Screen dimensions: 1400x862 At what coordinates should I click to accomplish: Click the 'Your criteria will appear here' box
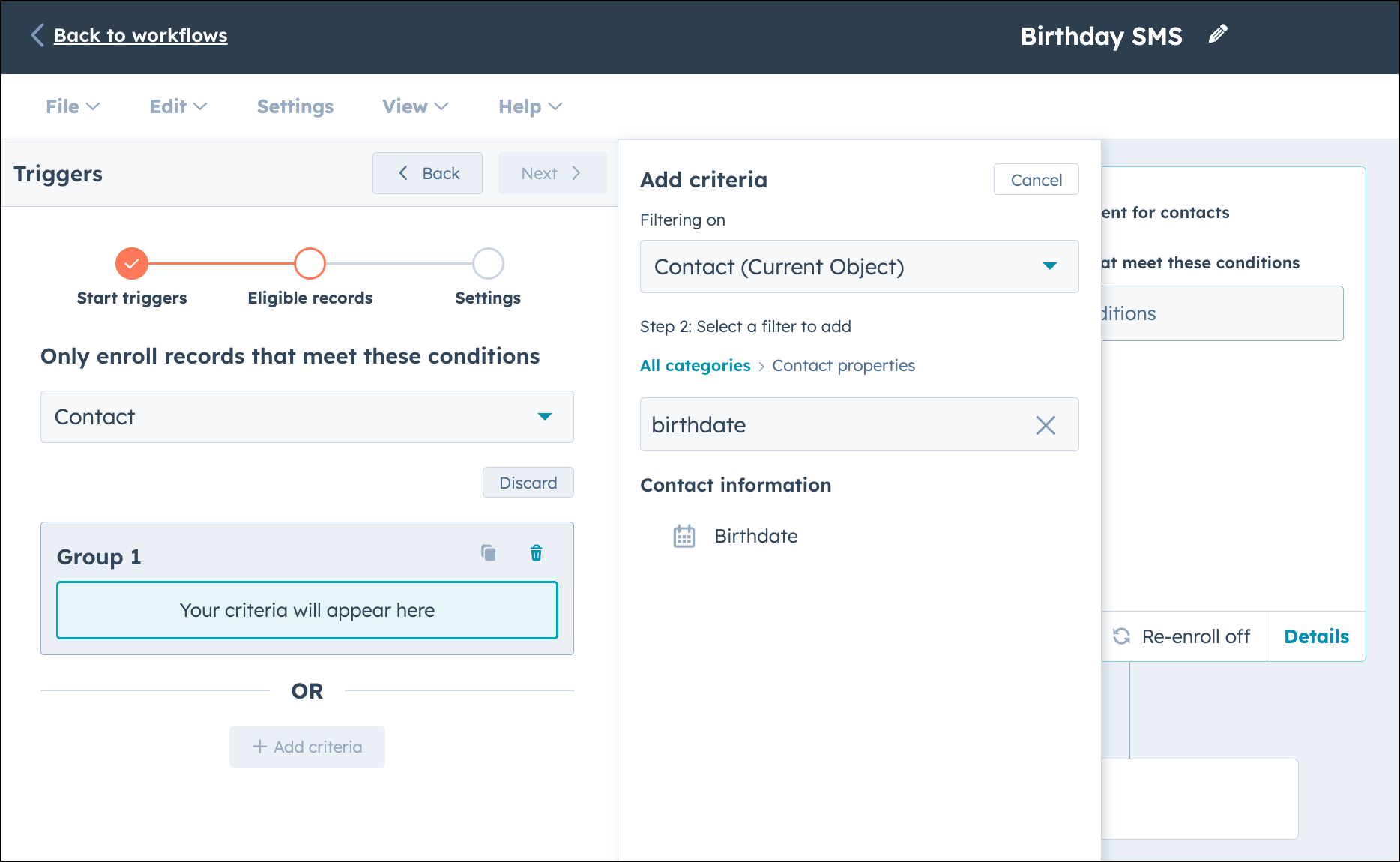click(307, 610)
